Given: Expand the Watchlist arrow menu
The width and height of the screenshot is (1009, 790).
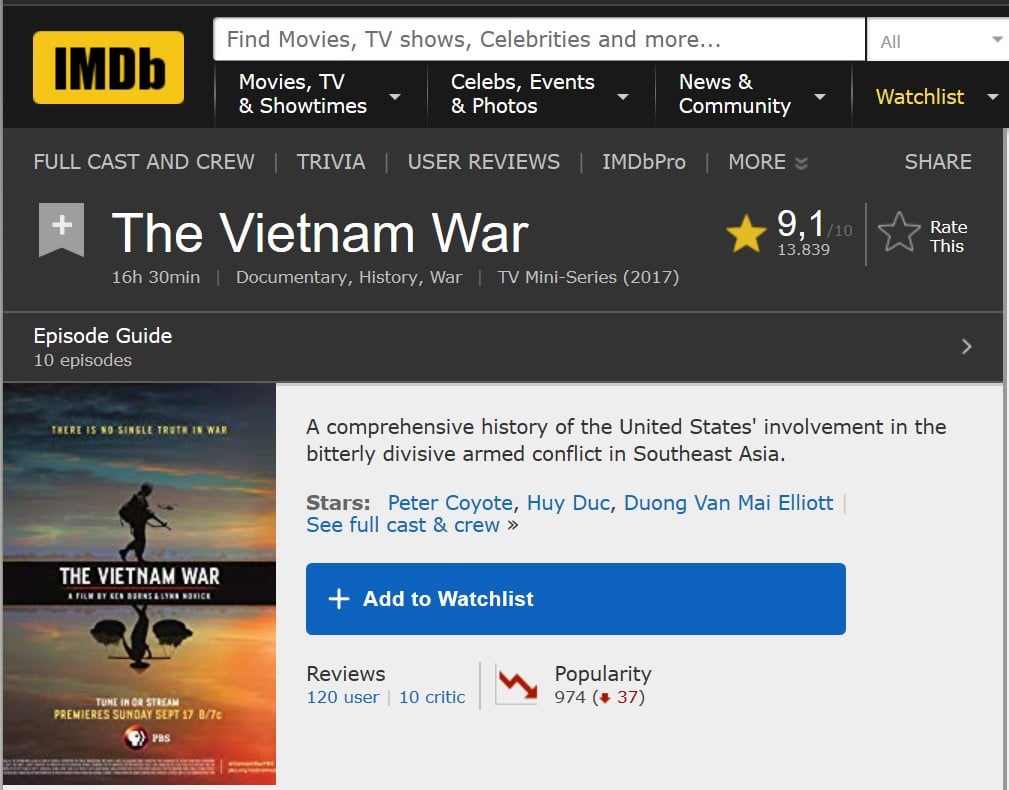Looking at the screenshot, I should coord(993,97).
